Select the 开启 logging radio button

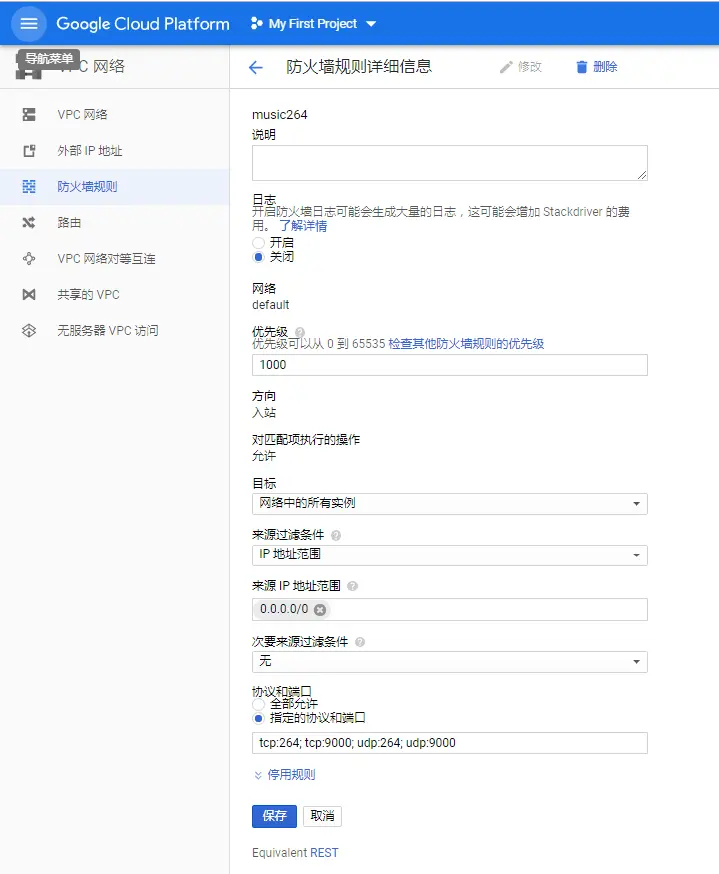pos(258,243)
